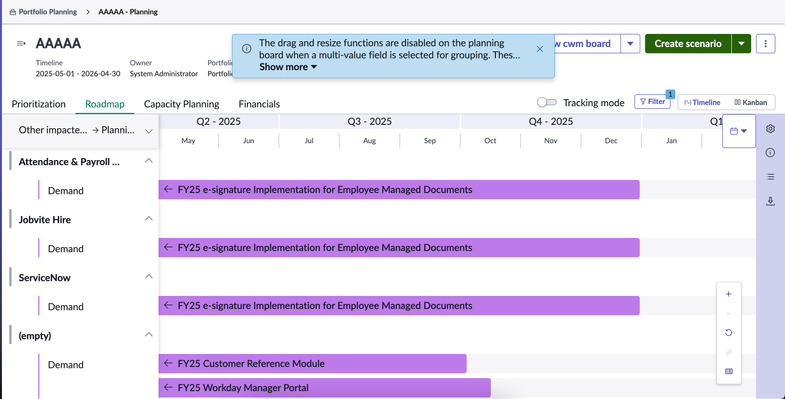The height and width of the screenshot is (399, 785).
Task: Click left arrow on ServiceNow e-signature bar
Action: click(168, 305)
